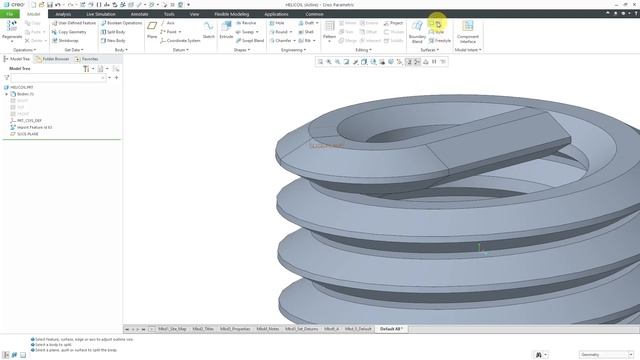Run the Split Body command
Viewport: 640px width, 360px height.
point(113,32)
